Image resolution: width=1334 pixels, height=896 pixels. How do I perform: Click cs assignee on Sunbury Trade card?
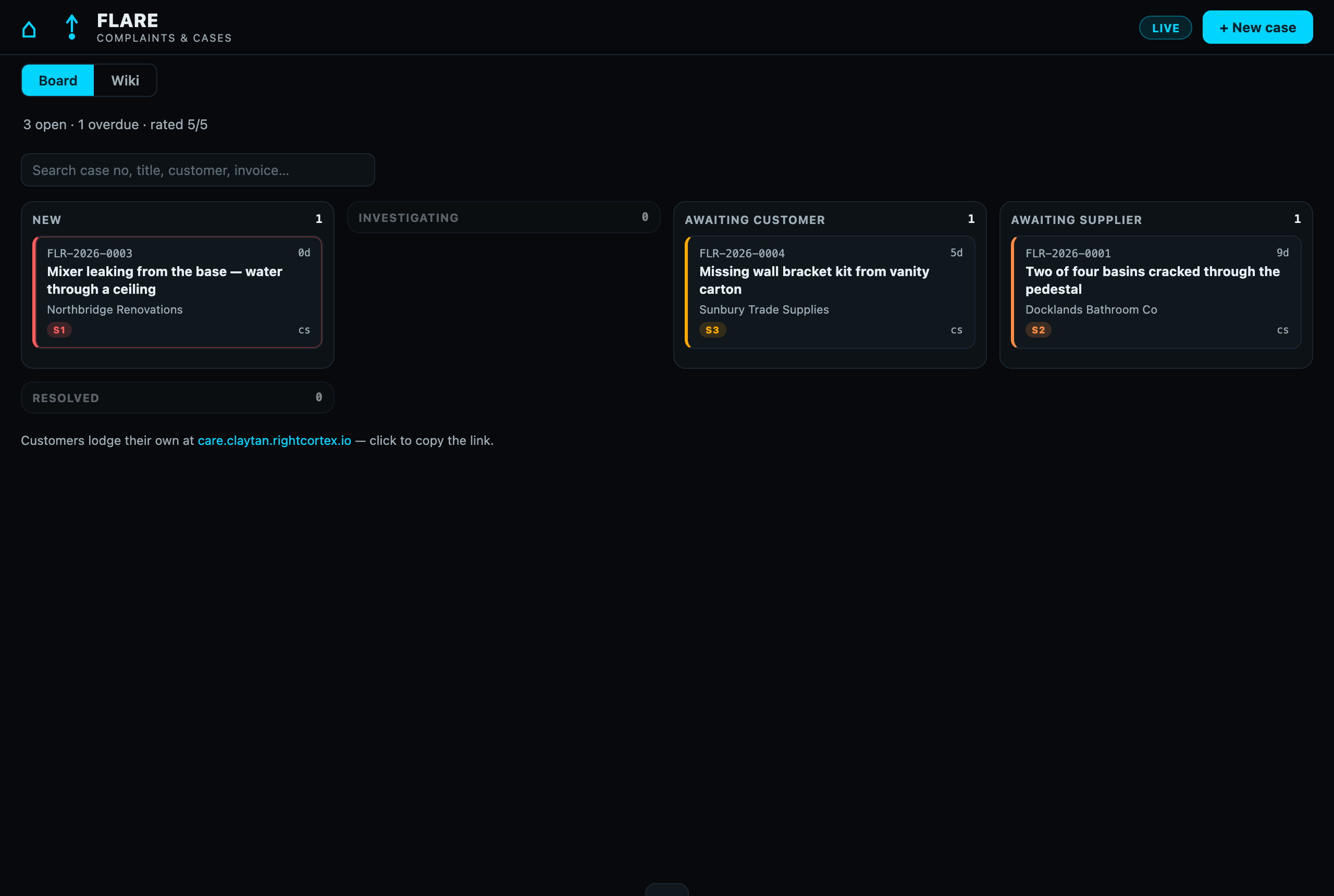click(956, 330)
